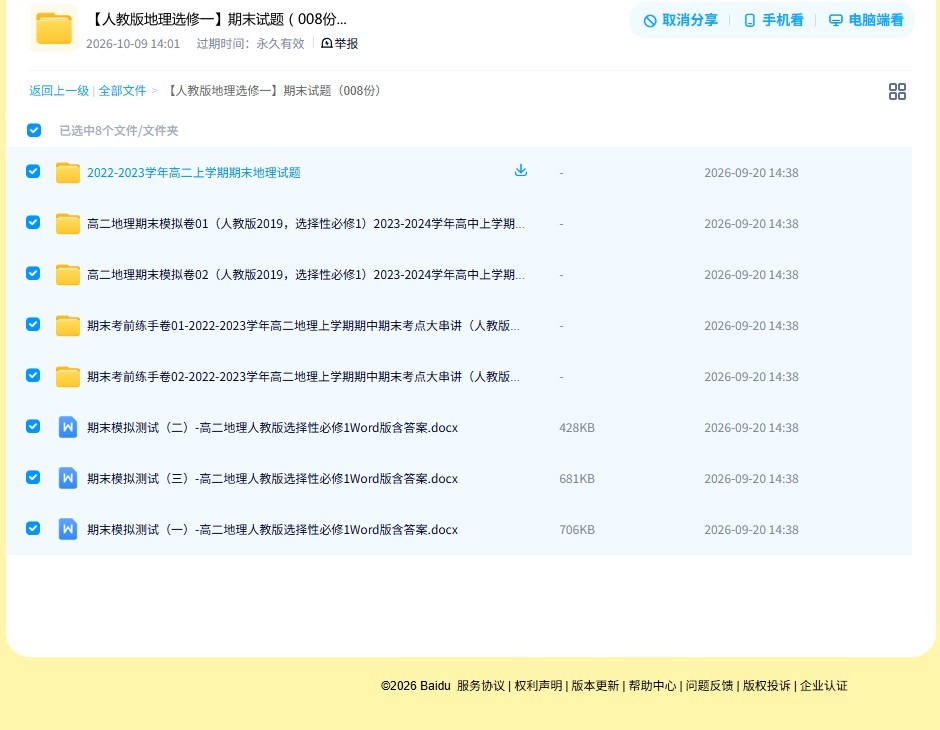Viewport: 940px width, 730px height.
Task: Uncheck the select-all checkbox (已选中8个文件)
Action: pyautogui.click(x=34, y=130)
